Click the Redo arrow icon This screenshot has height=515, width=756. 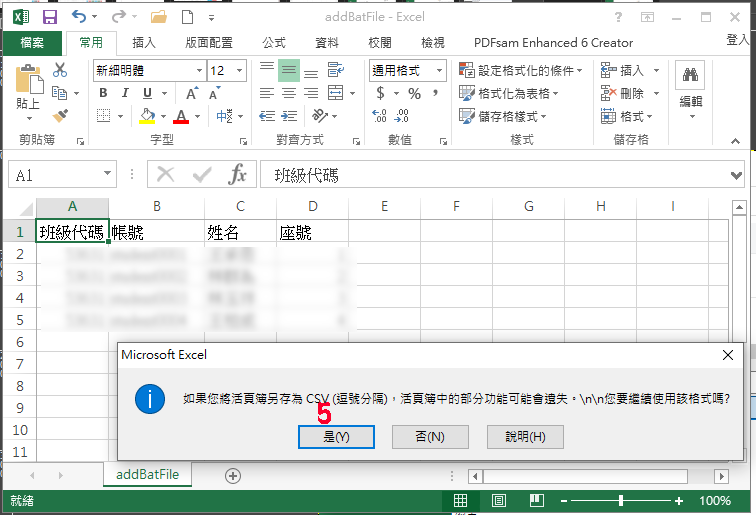click(119, 17)
